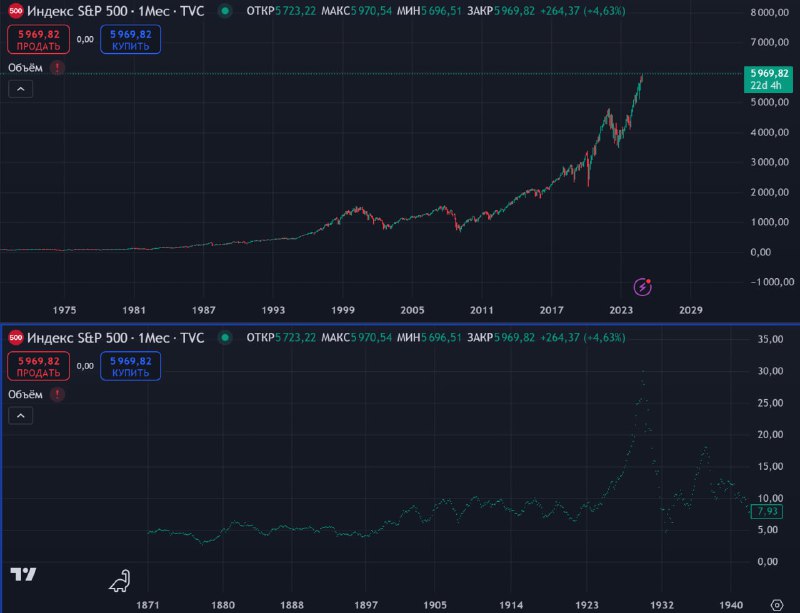This screenshot has height=613, width=800.
Task: Select the Объём indicator label in the bottom chart
Action: [x=26, y=394]
